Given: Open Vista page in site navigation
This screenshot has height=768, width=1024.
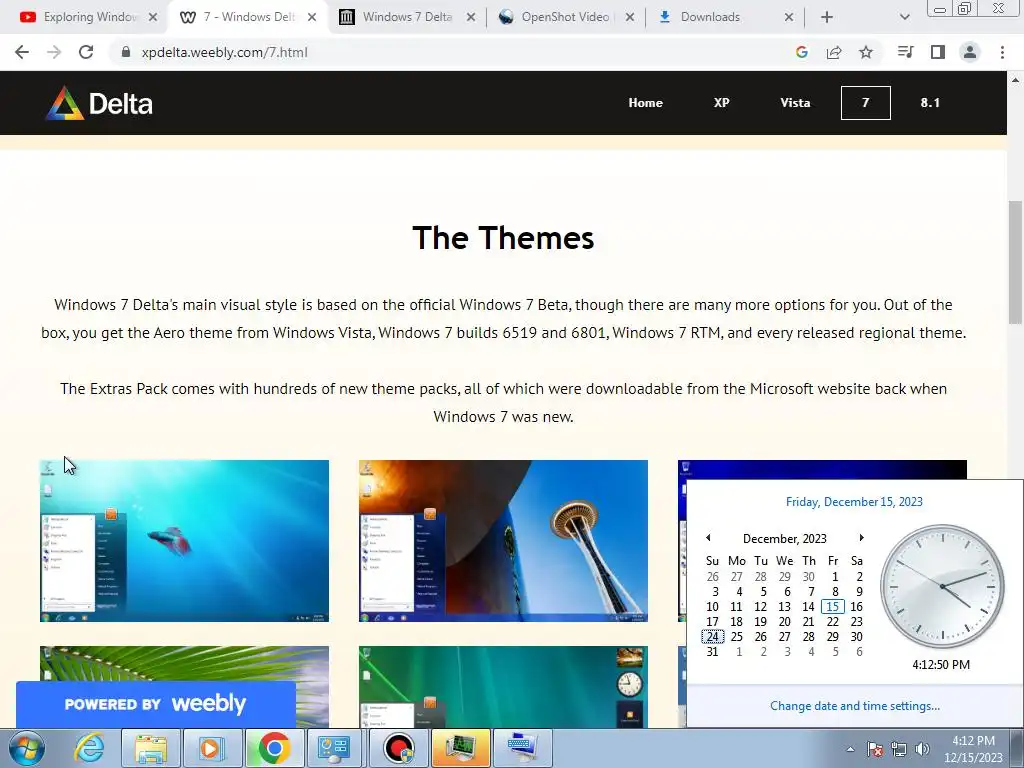Looking at the screenshot, I should click(795, 103).
